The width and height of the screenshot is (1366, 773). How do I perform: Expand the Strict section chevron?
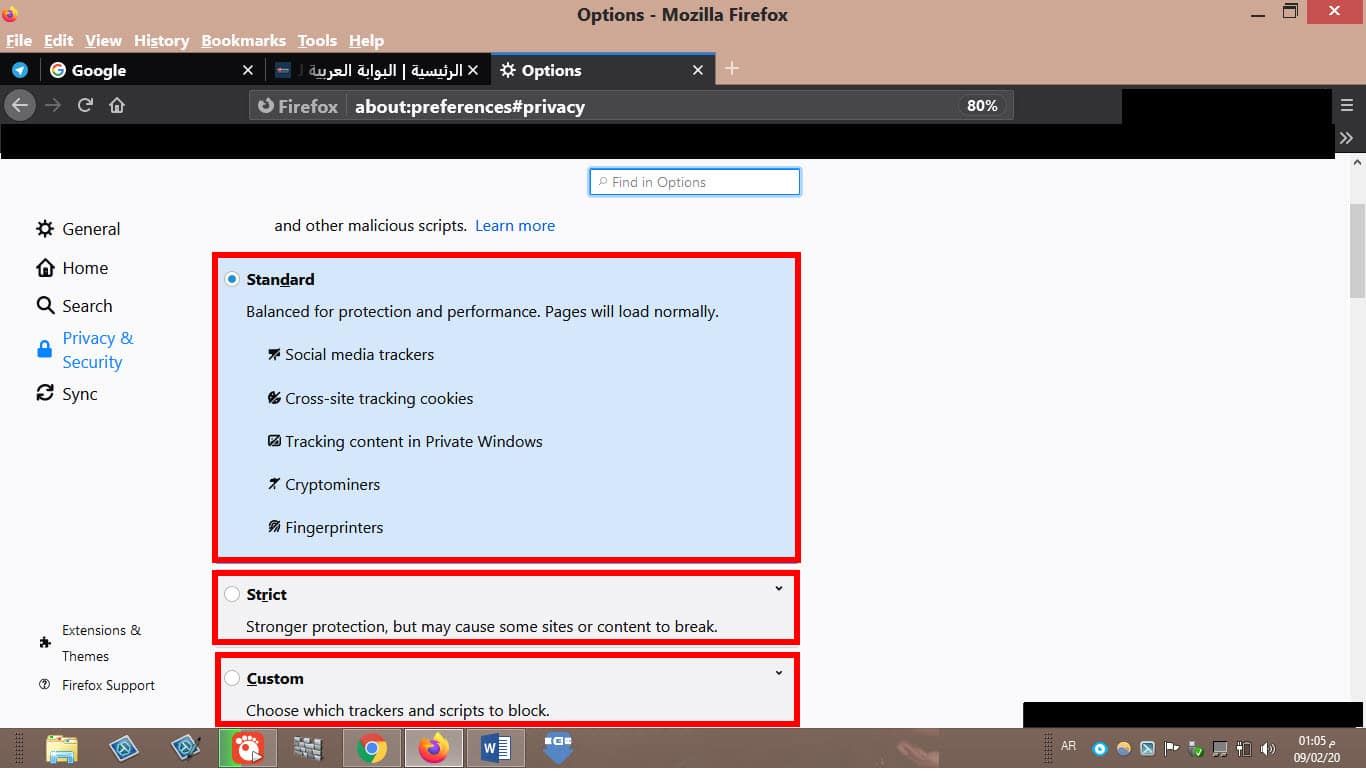[x=779, y=589]
